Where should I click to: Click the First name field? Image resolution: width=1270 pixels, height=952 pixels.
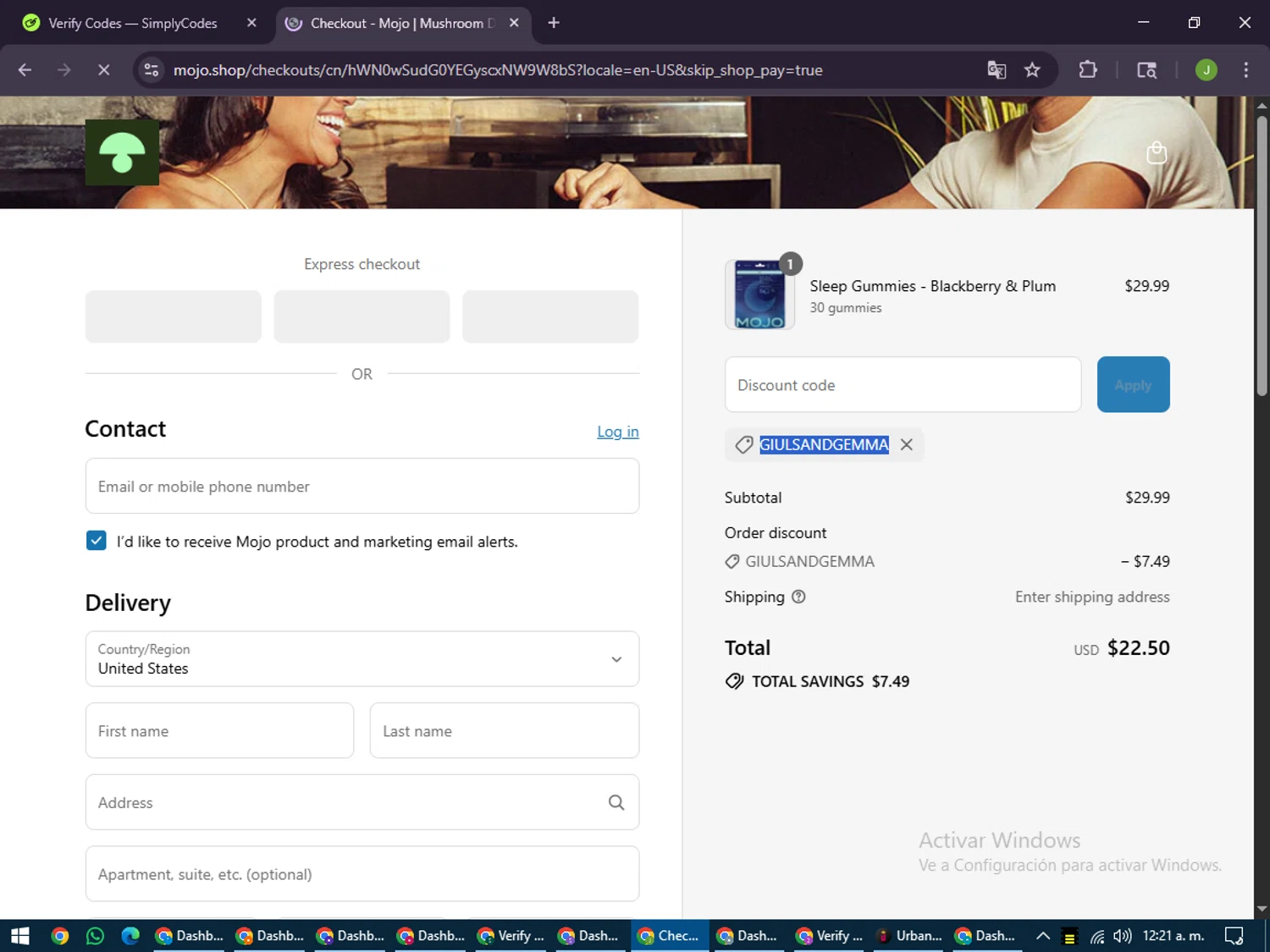pyautogui.click(x=219, y=730)
